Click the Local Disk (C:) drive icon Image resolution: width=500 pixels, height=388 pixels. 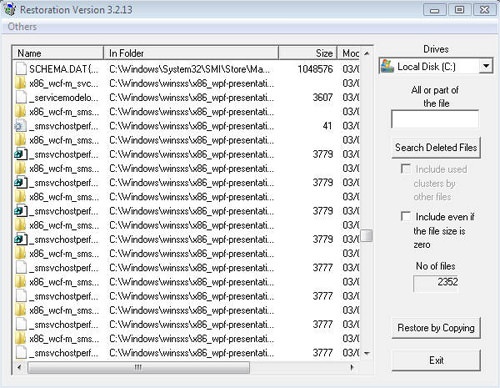coord(387,66)
